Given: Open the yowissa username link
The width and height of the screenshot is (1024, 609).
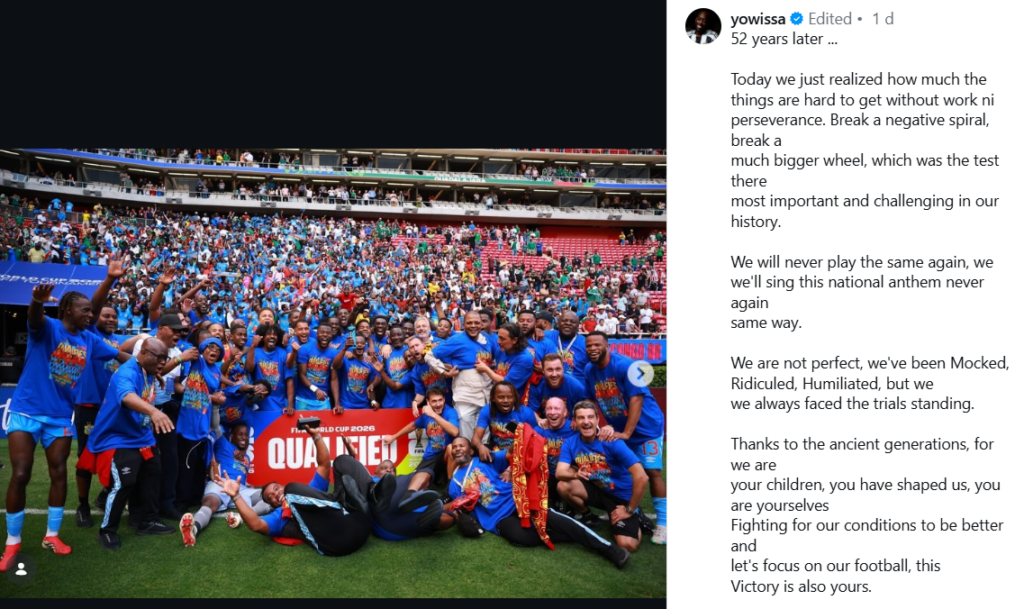Looking at the screenshot, I should coord(759,19).
